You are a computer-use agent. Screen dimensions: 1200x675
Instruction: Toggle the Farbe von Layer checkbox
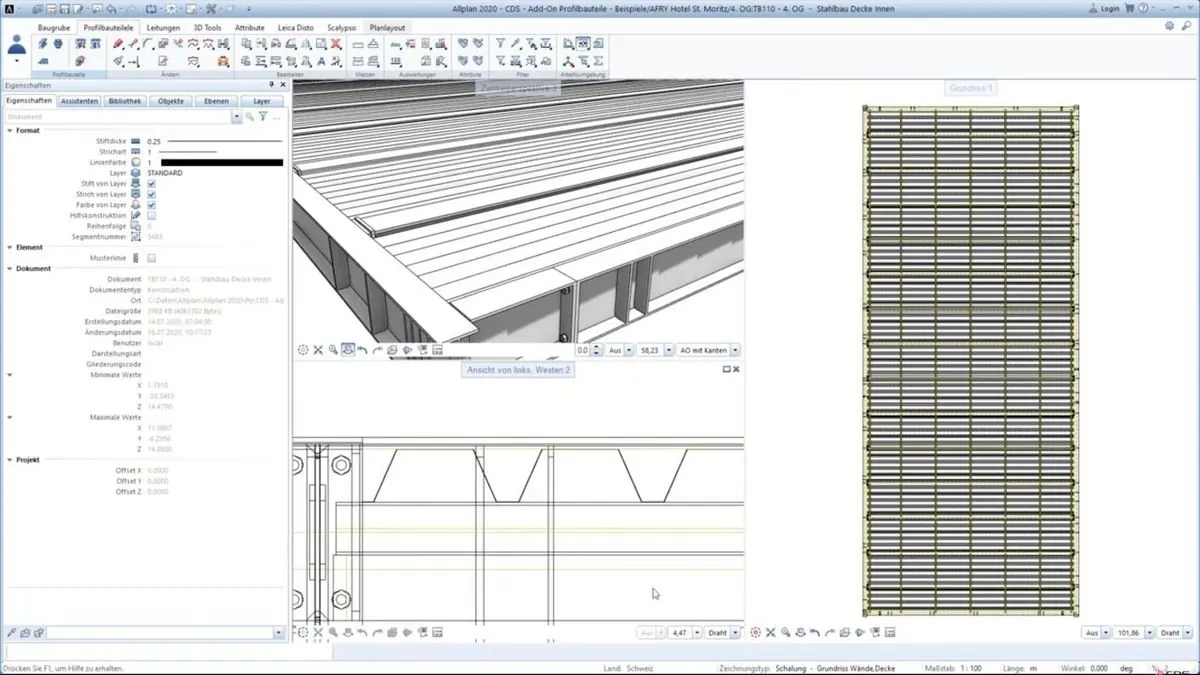[x=151, y=205]
